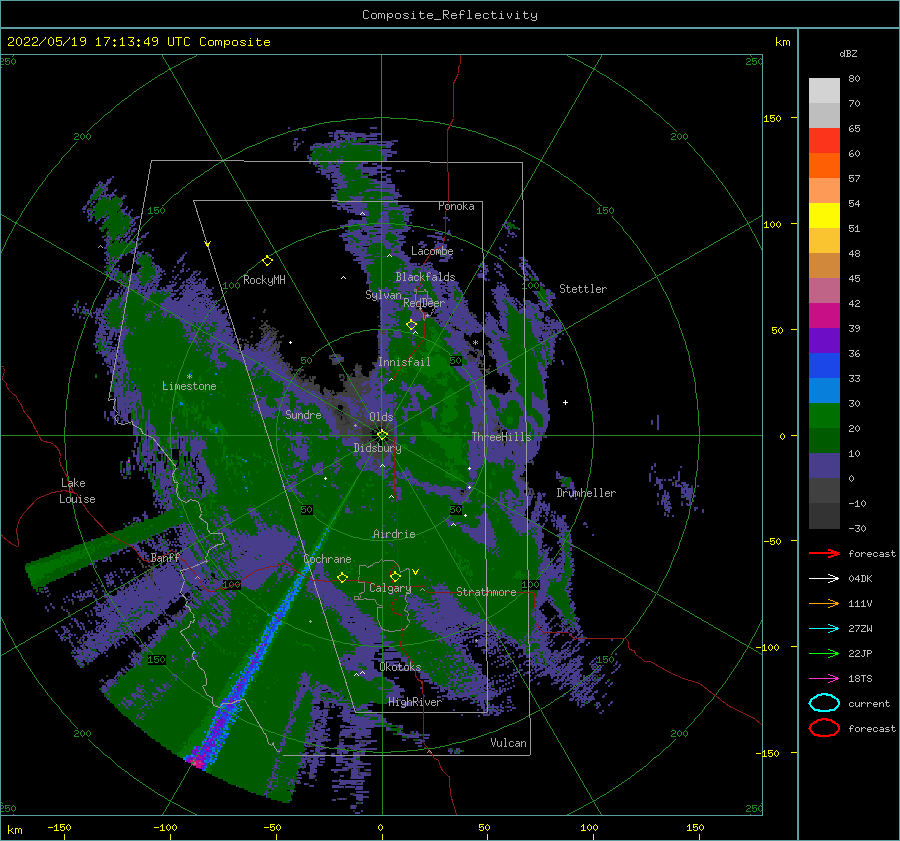Screen dimensions: 900x841
Task: Click the yellow diamond marker below RedDeer
Action: (x=411, y=325)
